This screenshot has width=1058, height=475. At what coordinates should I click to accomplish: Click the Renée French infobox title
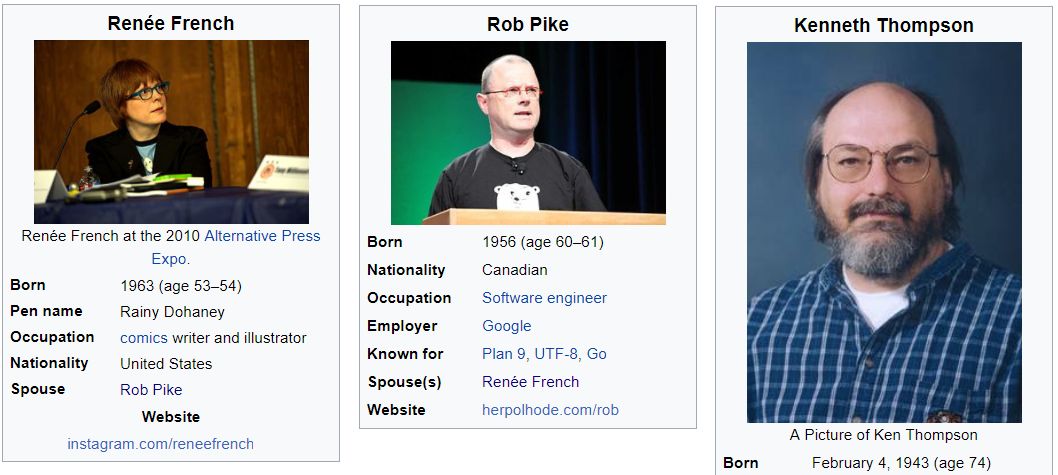tap(171, 23)
